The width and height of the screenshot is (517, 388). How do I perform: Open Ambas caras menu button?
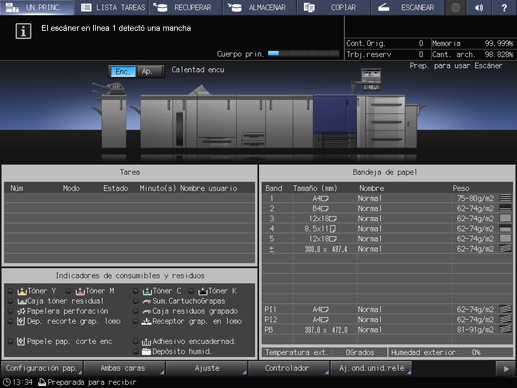(124, 368)
